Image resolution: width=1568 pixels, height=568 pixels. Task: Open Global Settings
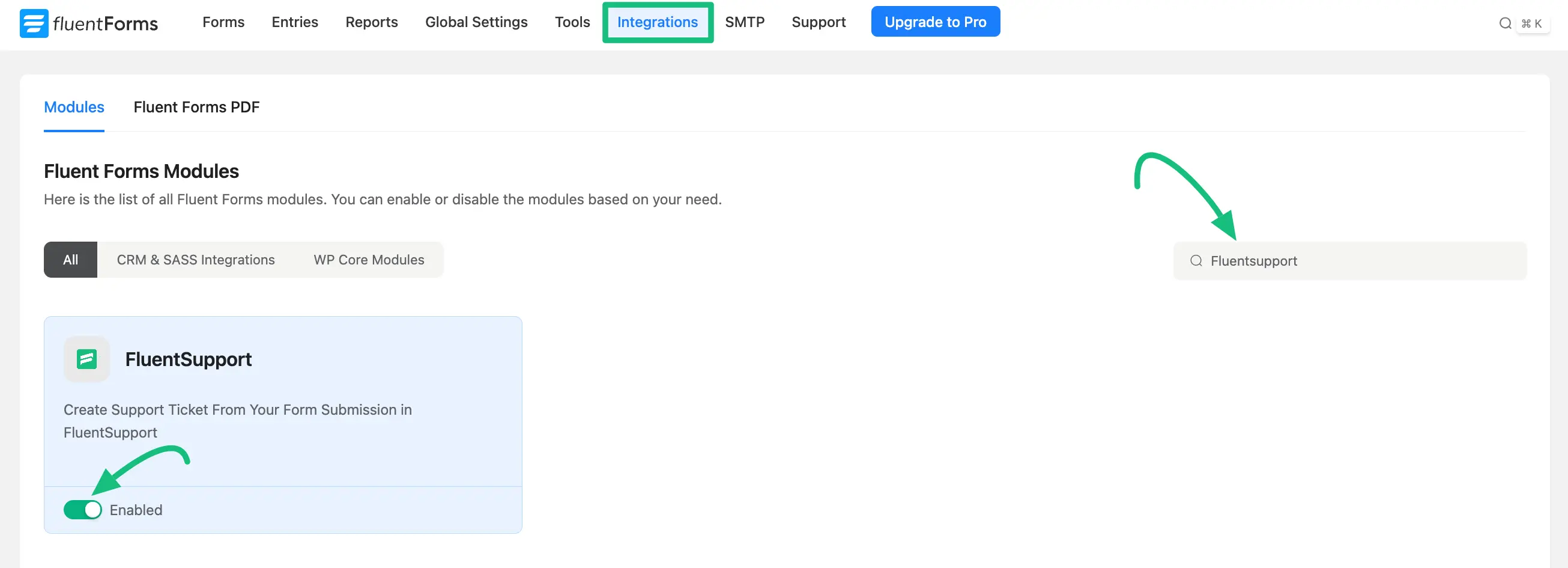[x=477, y=22]
